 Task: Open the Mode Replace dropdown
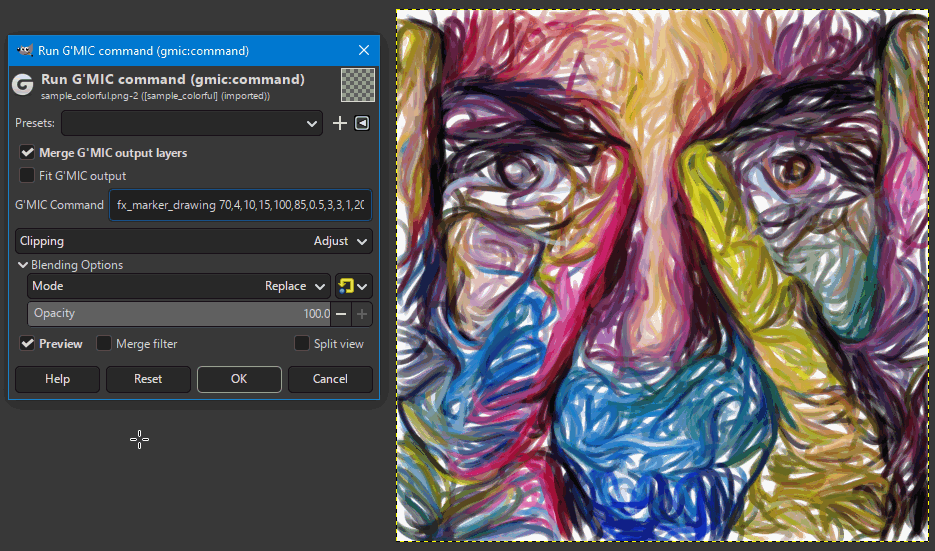point(178,286)
